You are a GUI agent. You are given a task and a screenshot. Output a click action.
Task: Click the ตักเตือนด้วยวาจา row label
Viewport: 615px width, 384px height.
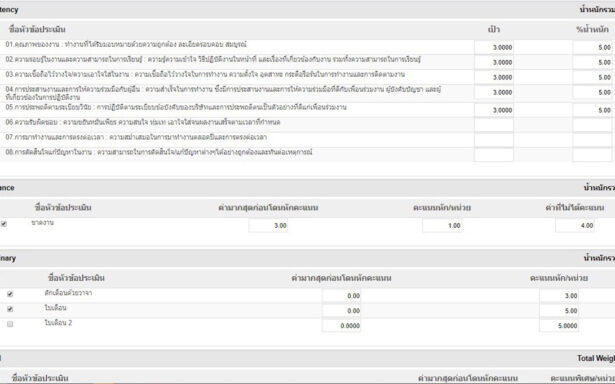pos(68,293)
